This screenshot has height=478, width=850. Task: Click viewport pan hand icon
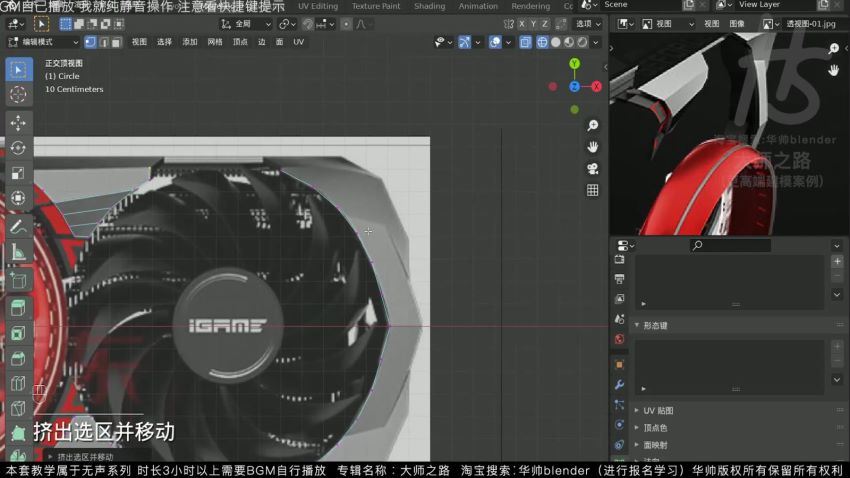click(x=593, y=147)
